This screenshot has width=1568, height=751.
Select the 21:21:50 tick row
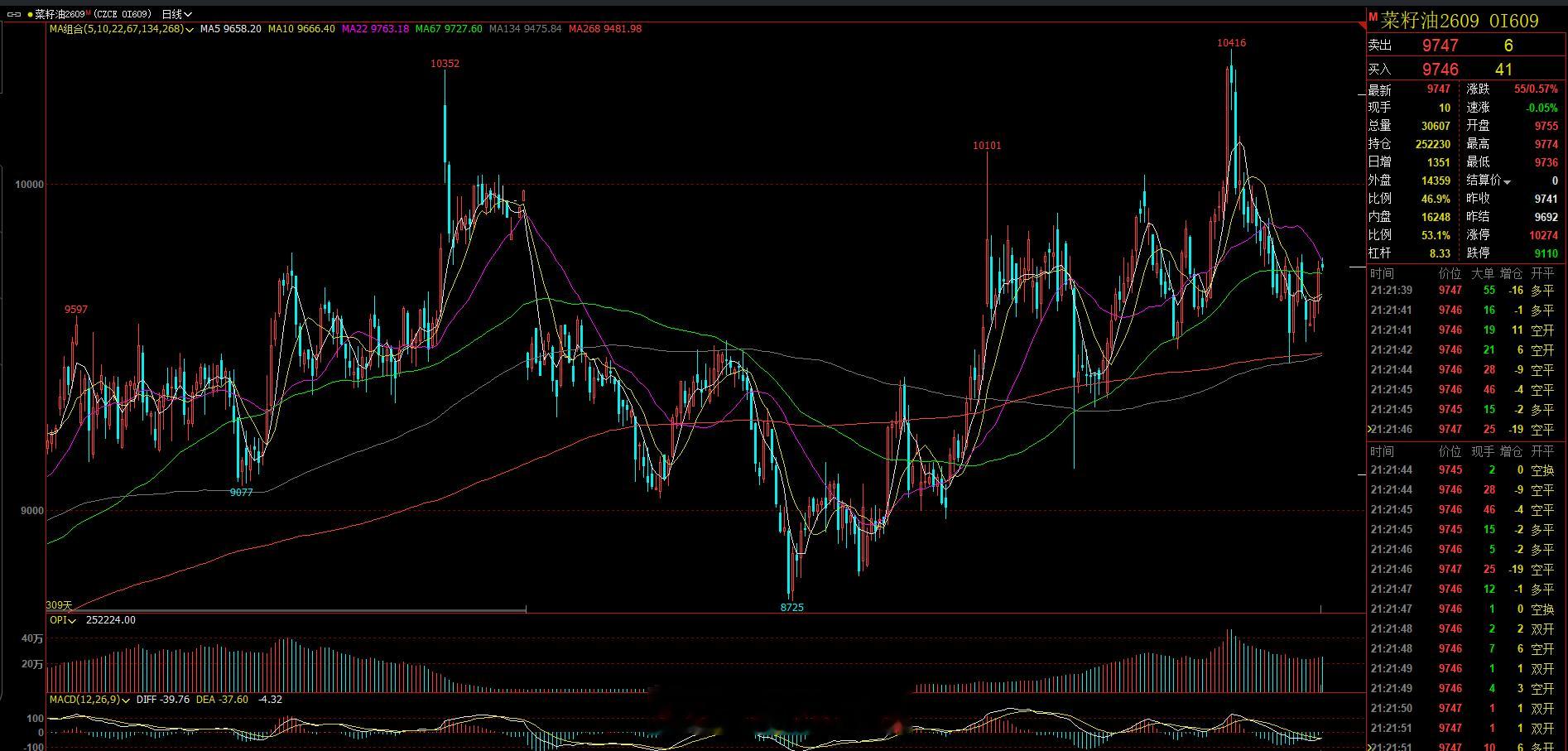(1464, 709)
